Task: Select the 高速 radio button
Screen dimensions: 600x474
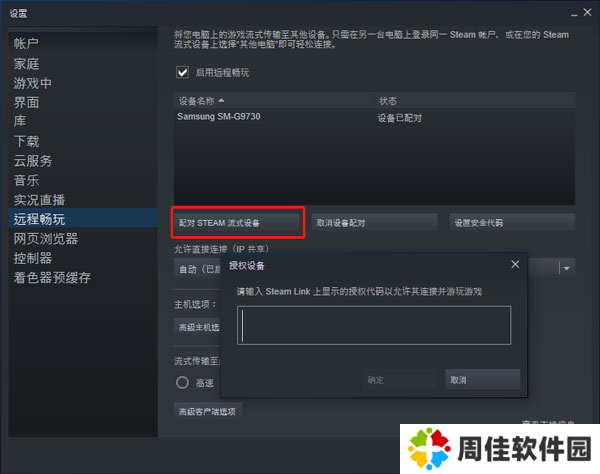Action: (182, 382)
